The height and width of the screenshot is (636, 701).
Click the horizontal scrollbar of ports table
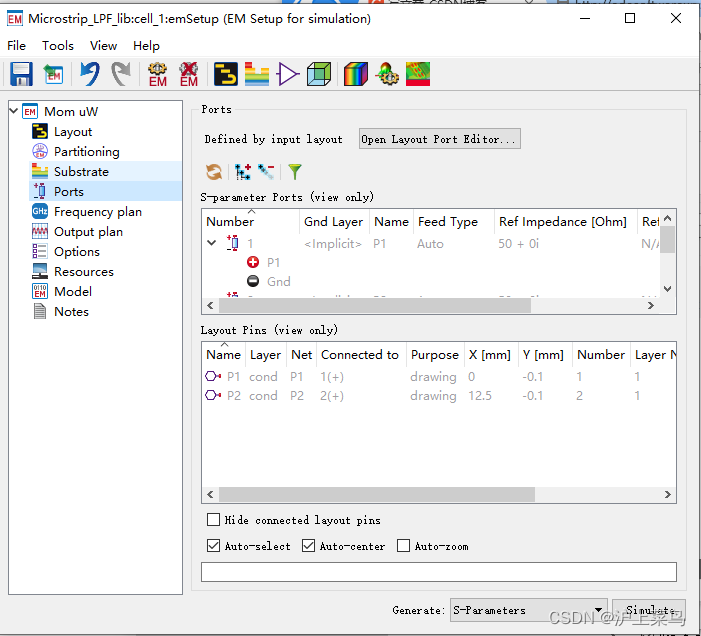(375, 305)
